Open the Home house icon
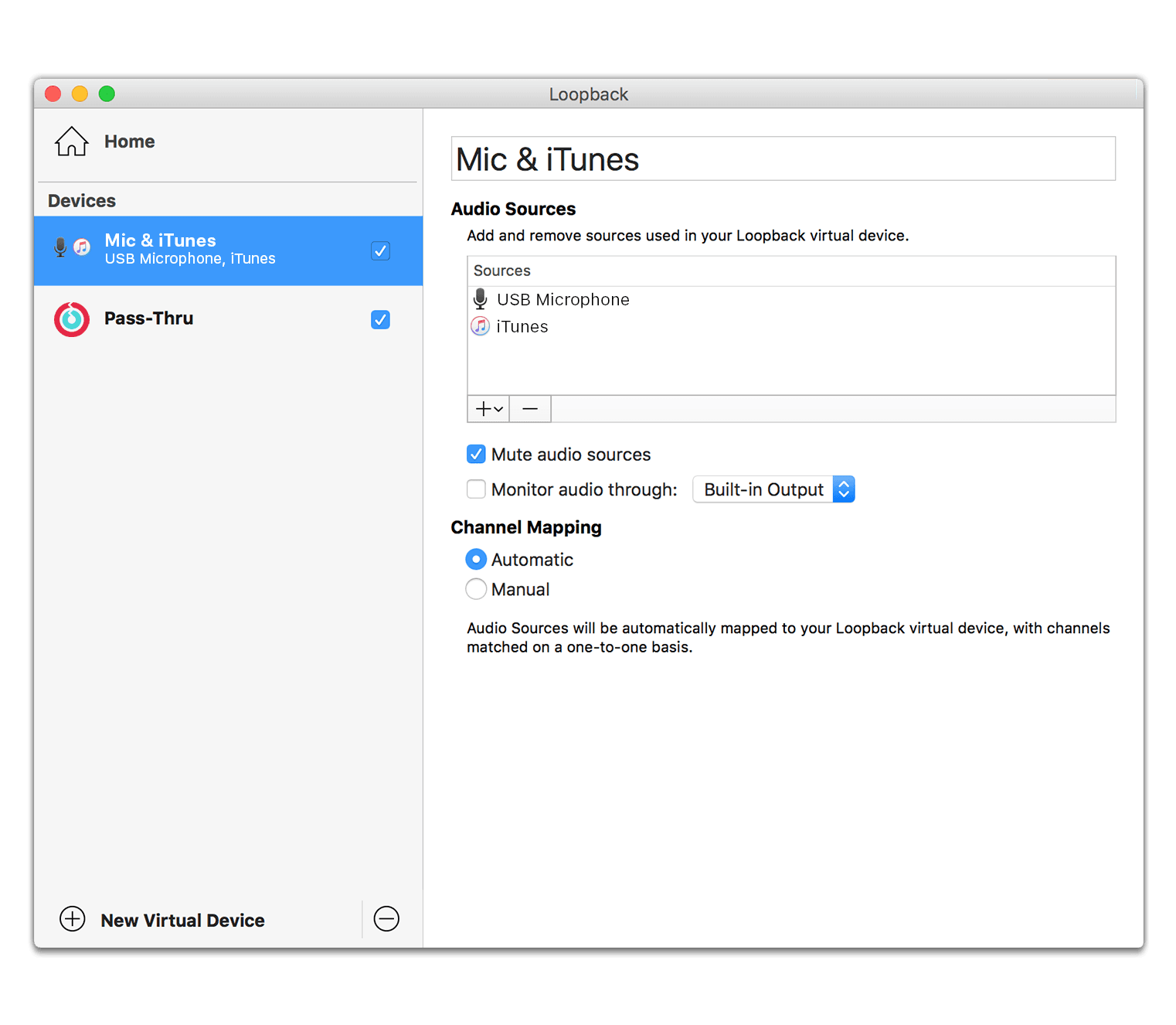The width and height of the screenshot is (1176, 1025). click(x=72, y=141)
